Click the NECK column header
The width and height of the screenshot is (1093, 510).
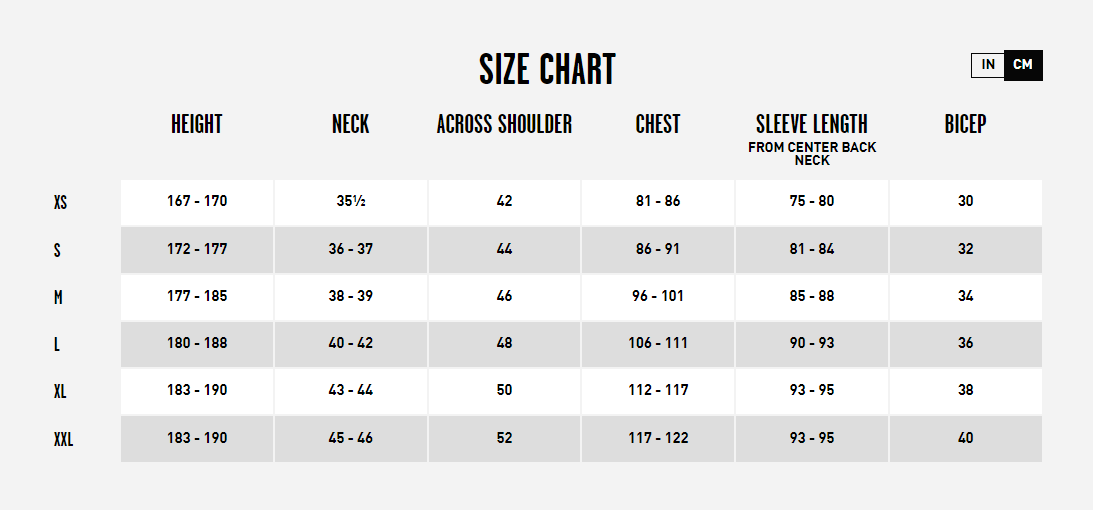(351, 124)
